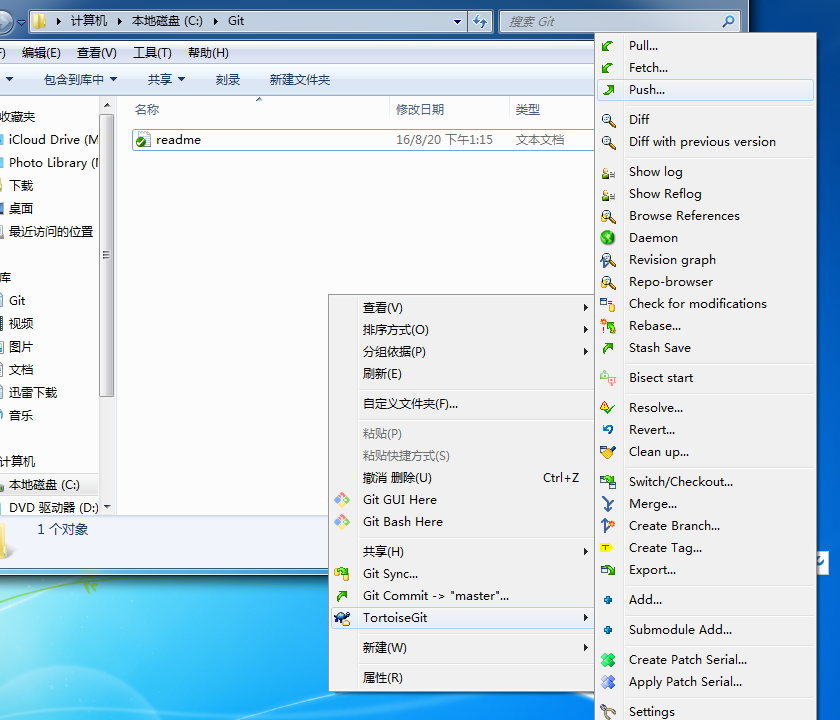Click the Show log icon
The height and width of the screenshot is (720, 840).
tap(608, 172)
